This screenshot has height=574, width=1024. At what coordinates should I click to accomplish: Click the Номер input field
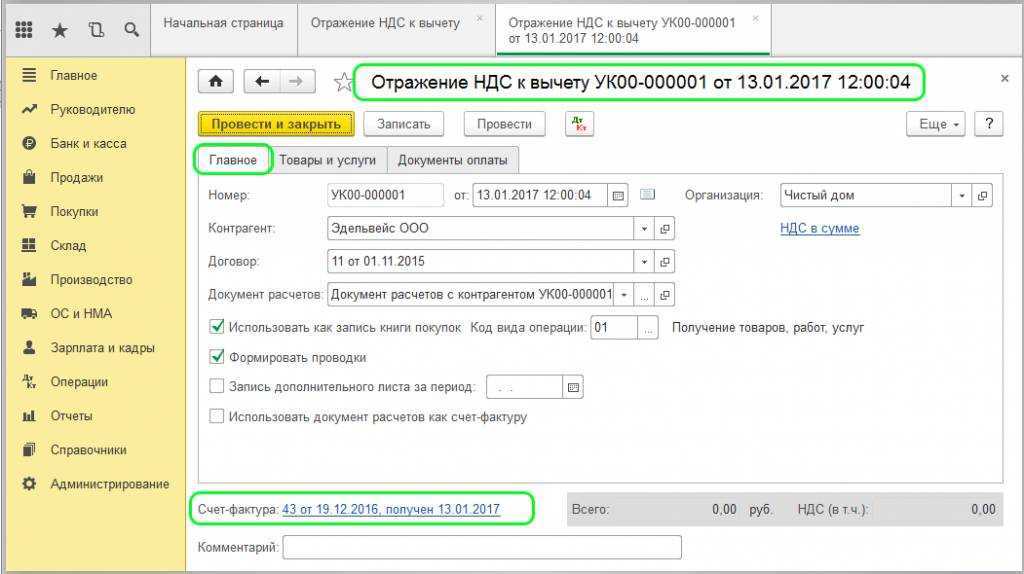point(385,195)
